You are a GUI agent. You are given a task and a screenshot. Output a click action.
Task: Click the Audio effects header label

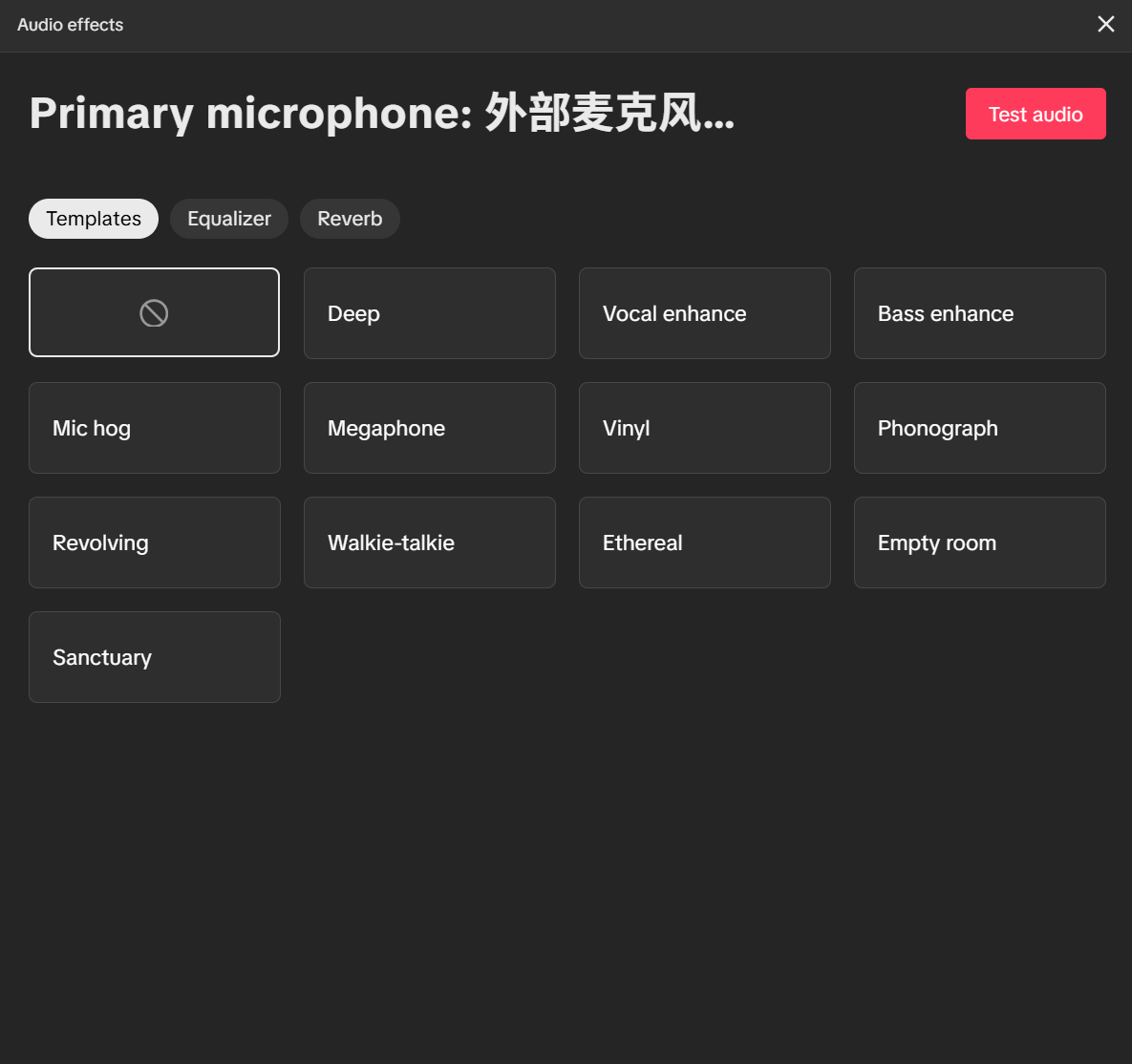70,25
